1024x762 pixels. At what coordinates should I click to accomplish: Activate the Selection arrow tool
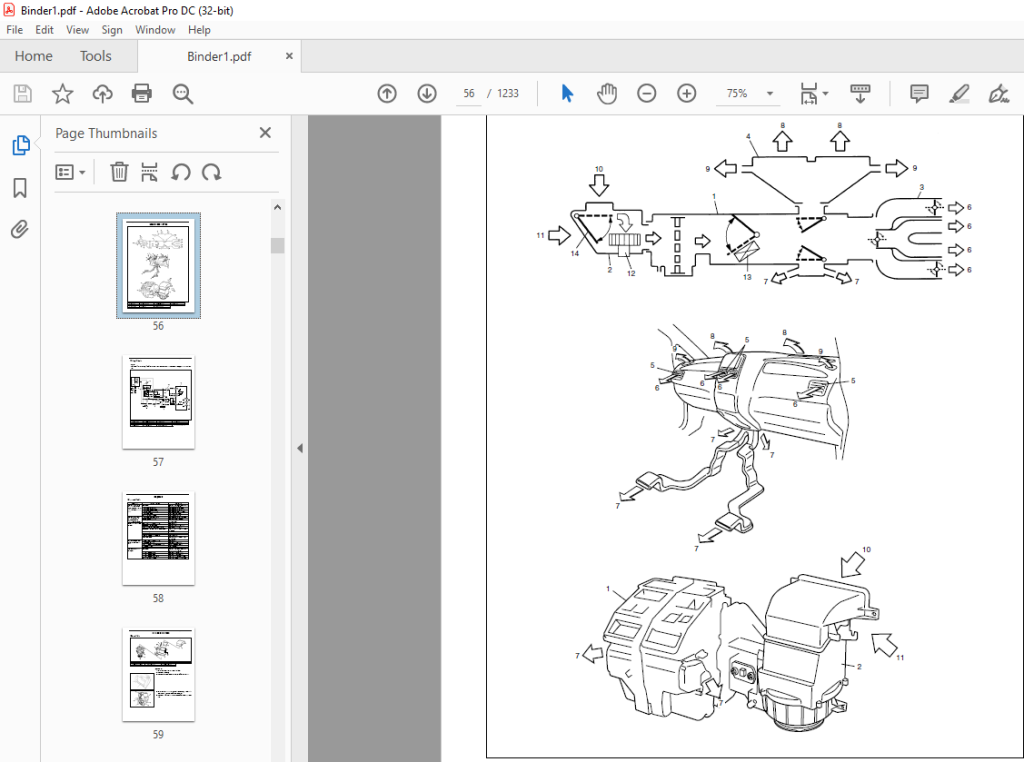567,93
